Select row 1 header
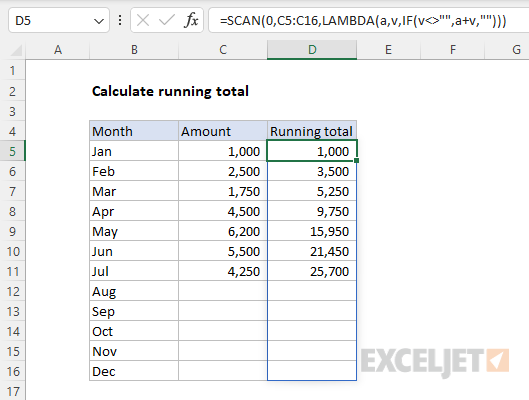The image size is (529, 400). point(12,70)
